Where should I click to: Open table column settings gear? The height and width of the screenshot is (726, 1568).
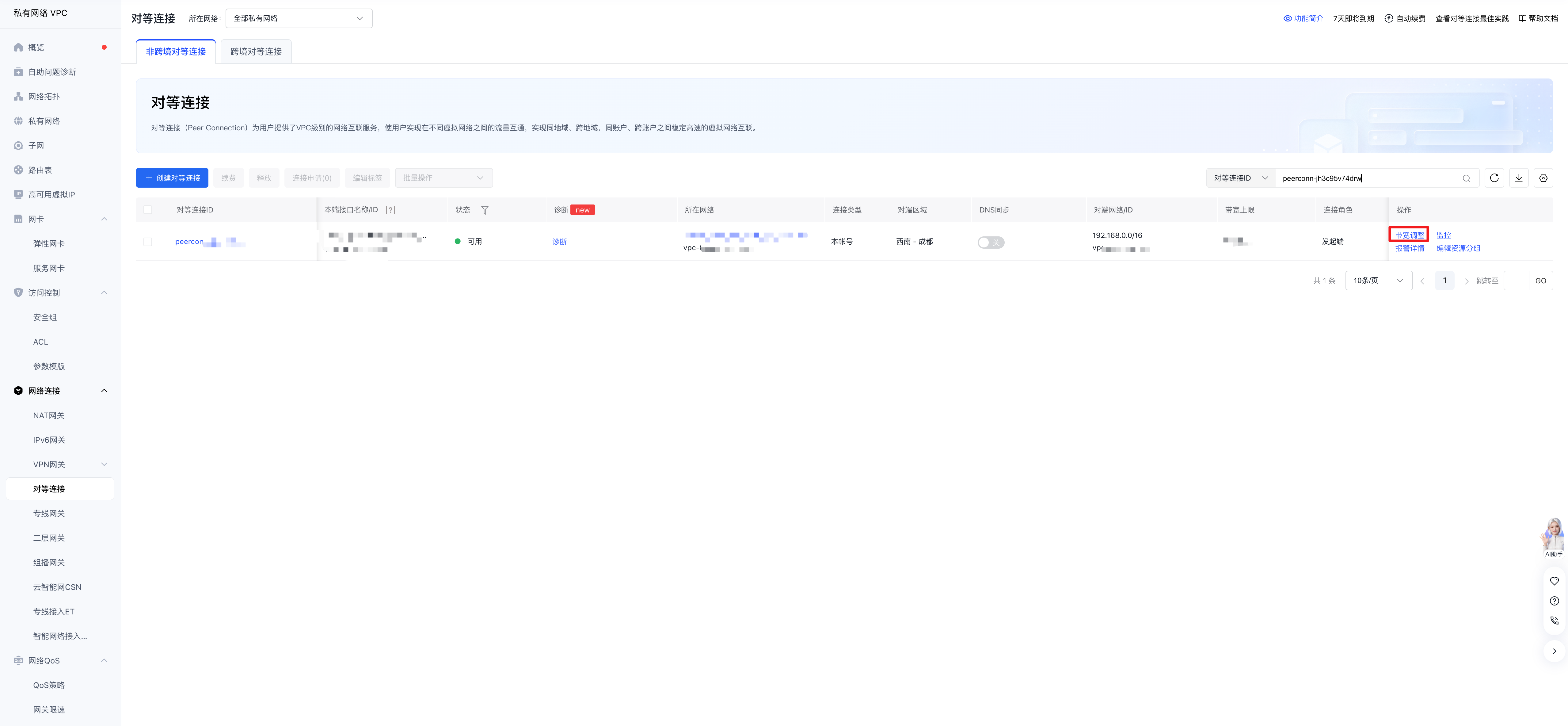click(x=1543, y=178)
